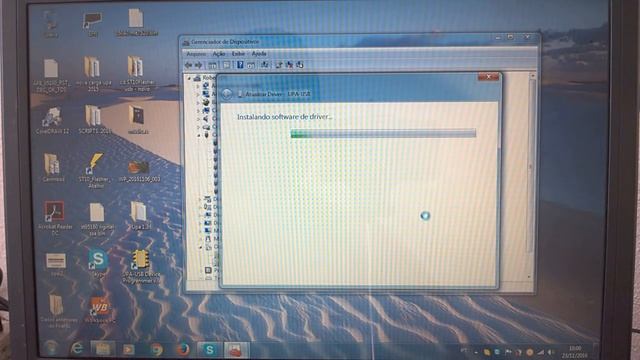Viewport: 640px width, 360px height.
Task: Click the back arrow in Device Manager toolbar
Action: [189, 65]
